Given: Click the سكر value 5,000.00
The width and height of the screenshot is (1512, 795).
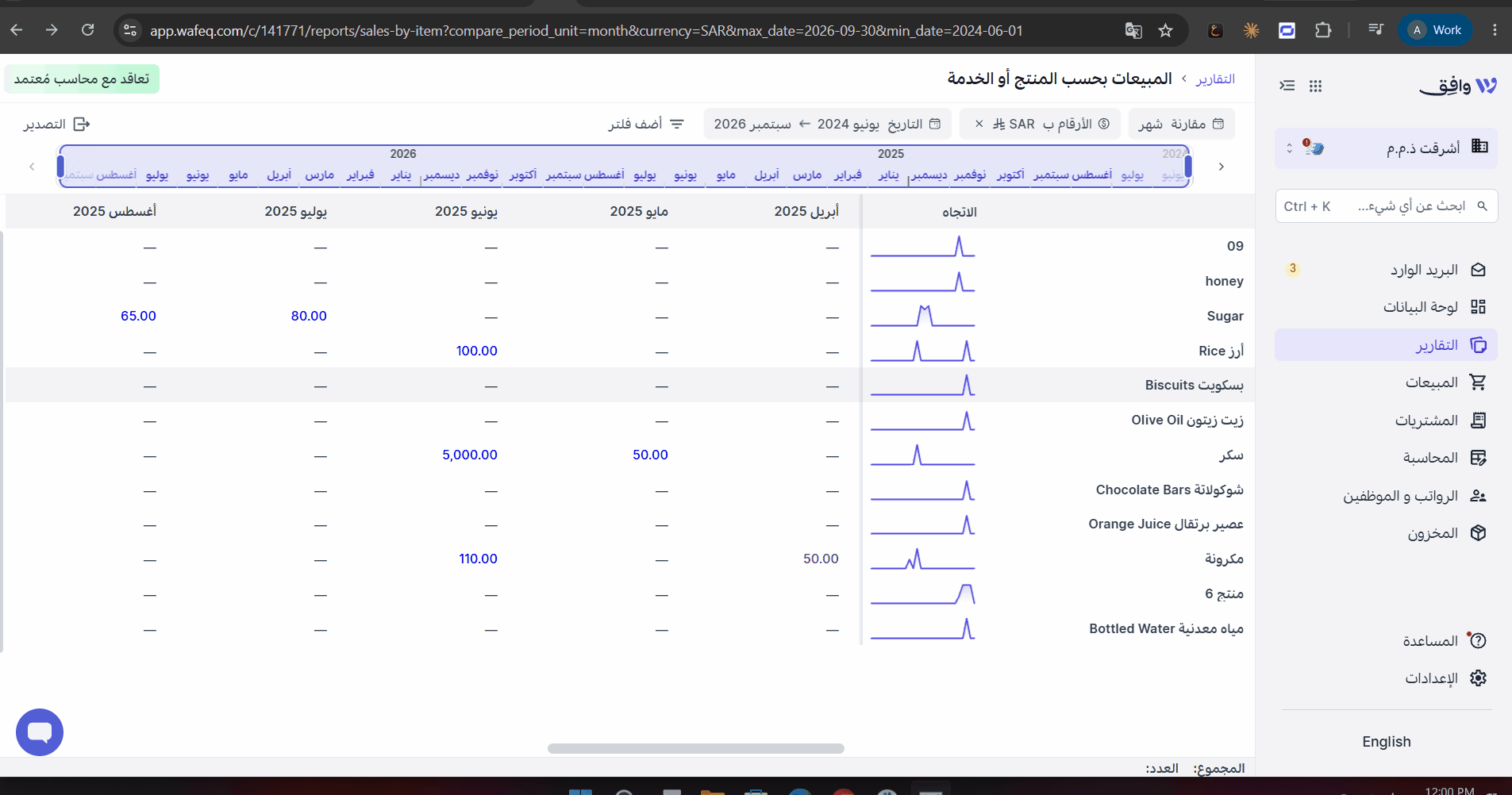Looking at the screenshot, I should (470, 455).
